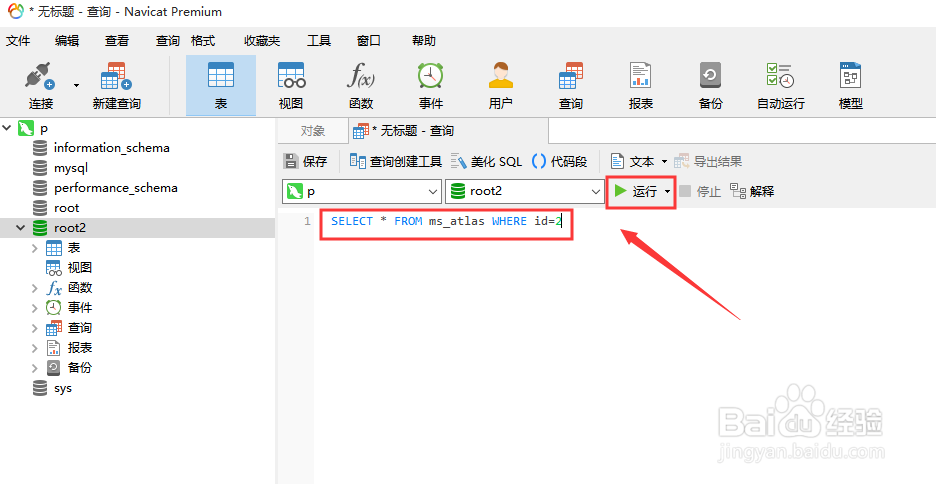Run the query with 运行 button

pyautogui.click(x=635, y=191)
